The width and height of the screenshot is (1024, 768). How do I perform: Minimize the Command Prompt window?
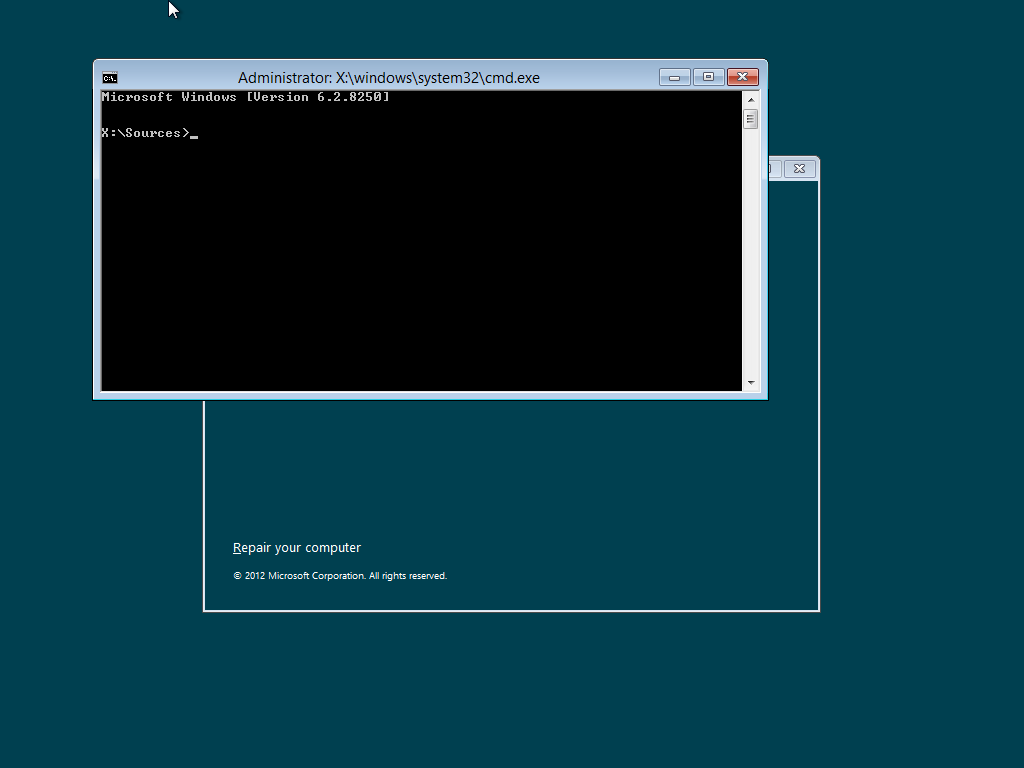(675, 77)
